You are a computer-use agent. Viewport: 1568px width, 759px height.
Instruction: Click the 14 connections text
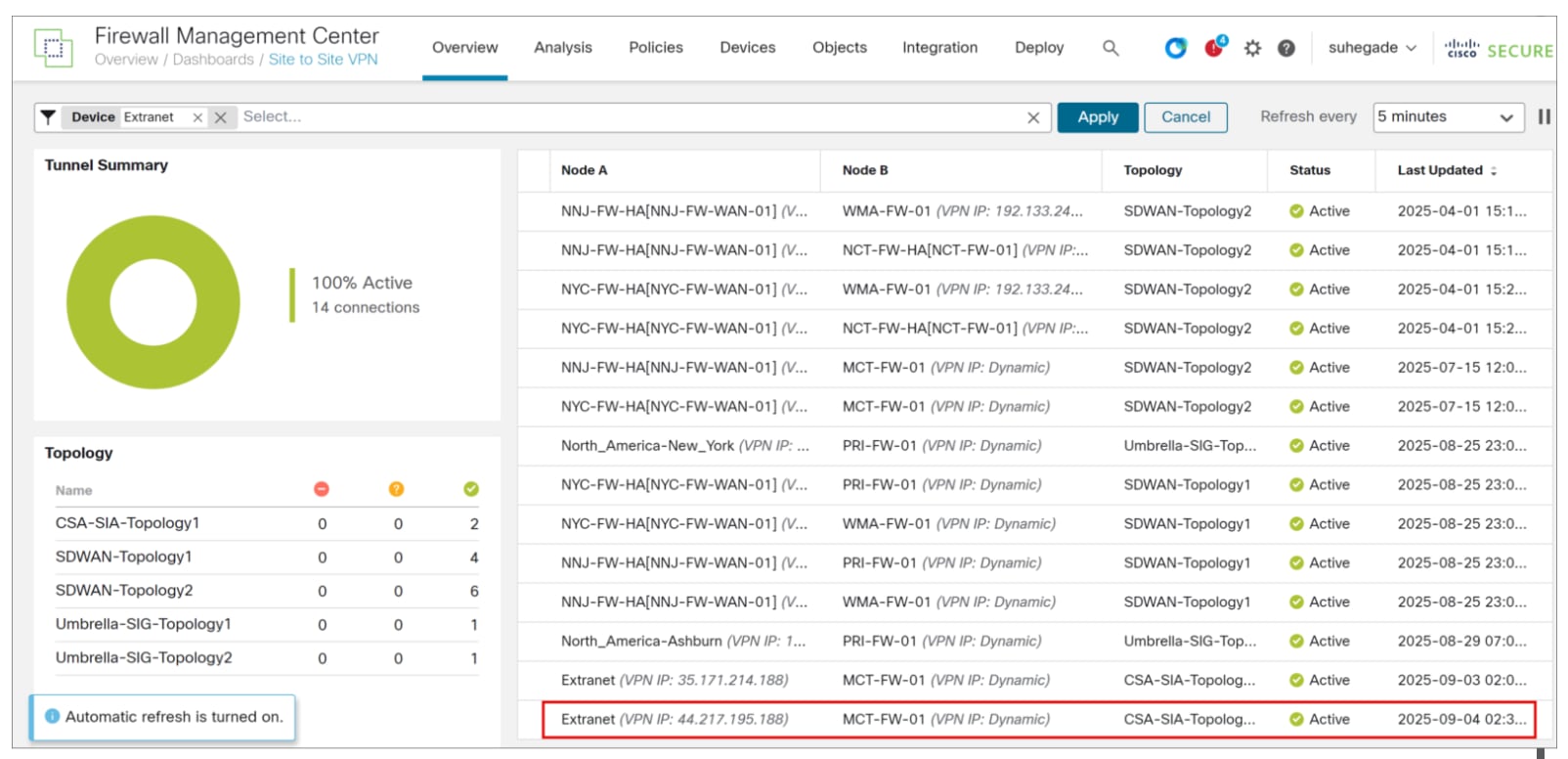pyautogui.click(x=366, y=307)
